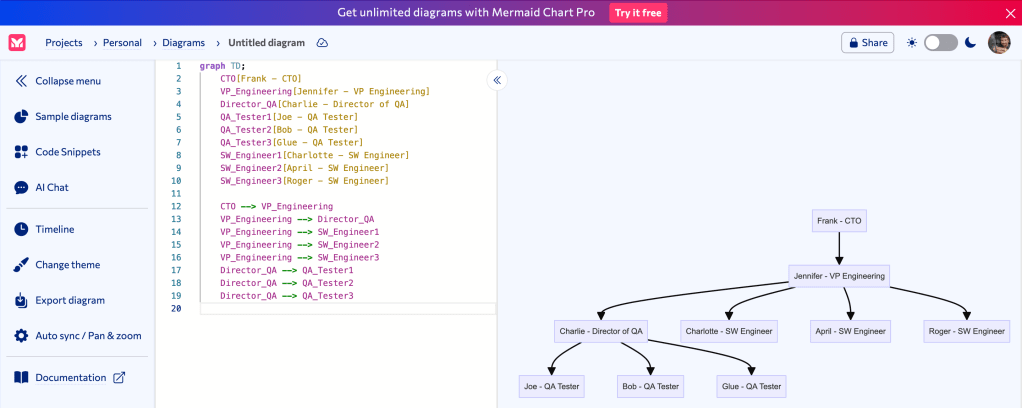Viewport: 1022px width, 408px height.
Task: Click the sun light-mode icon
Action: (911, 43)
